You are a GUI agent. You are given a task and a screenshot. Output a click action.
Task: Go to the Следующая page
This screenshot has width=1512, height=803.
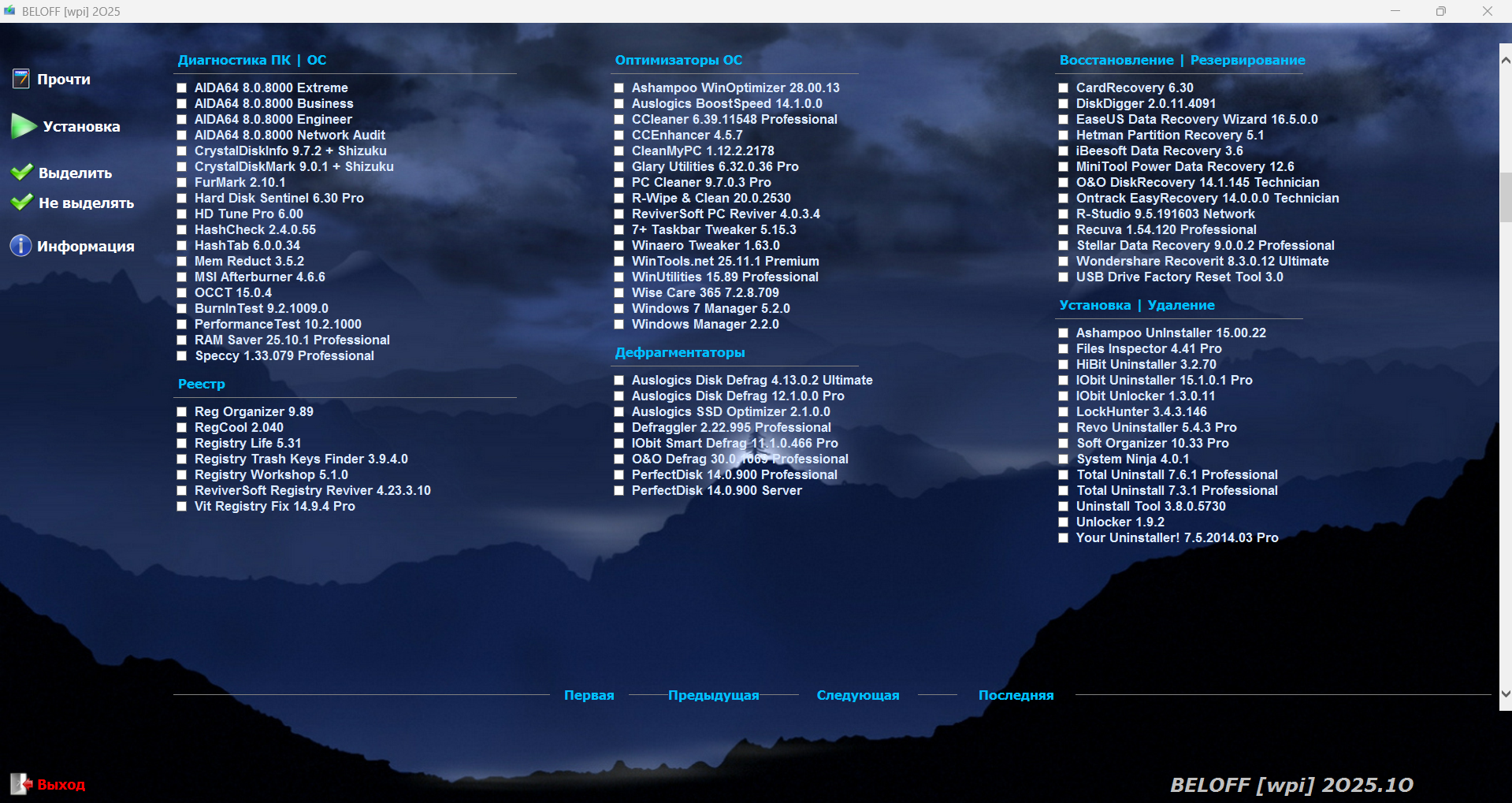(x=857, y=695)
